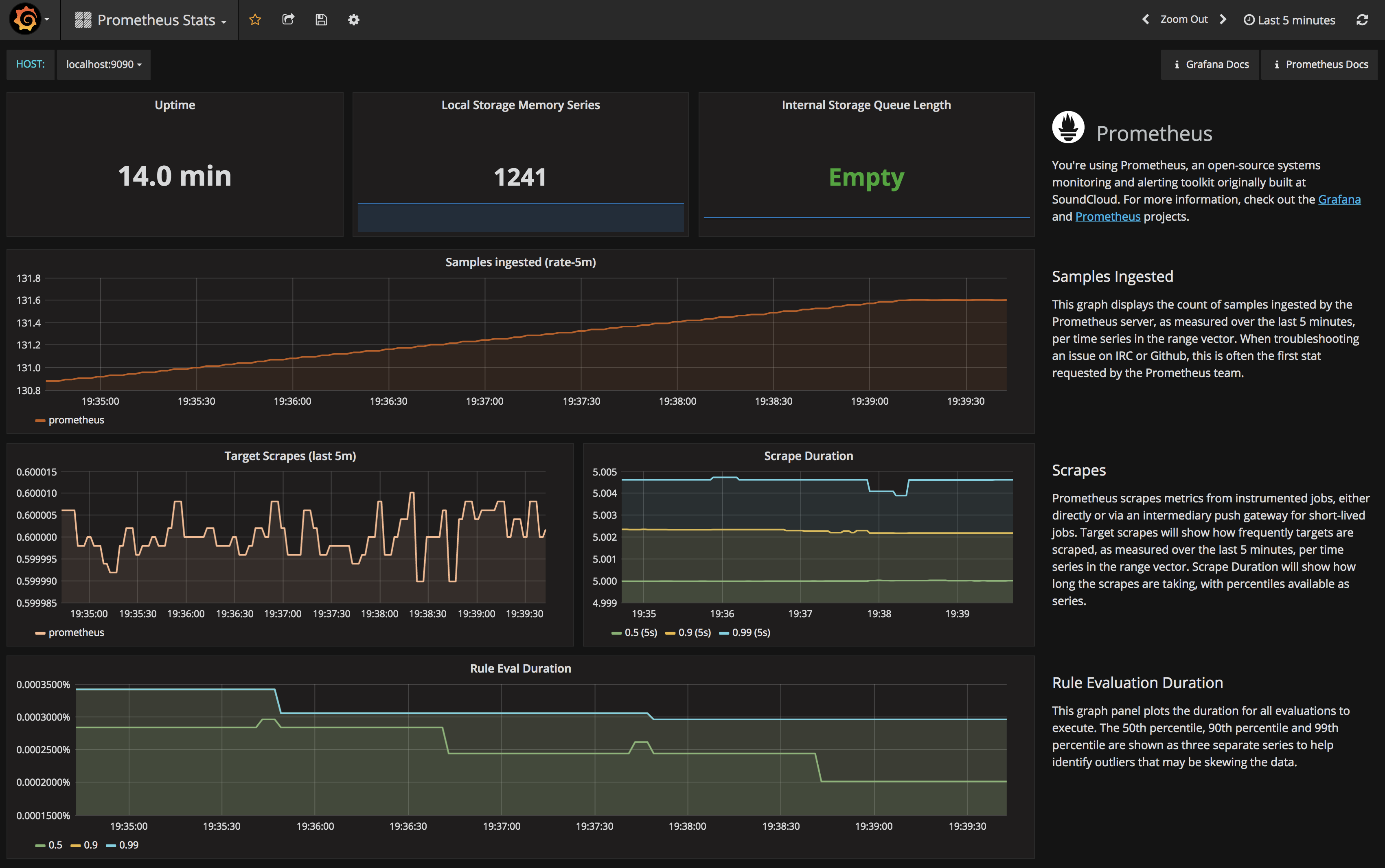Viewport: 1385px width, 868px height.
Task: Open the Grafana logo main menu
Action: click(x=26, y=20)
